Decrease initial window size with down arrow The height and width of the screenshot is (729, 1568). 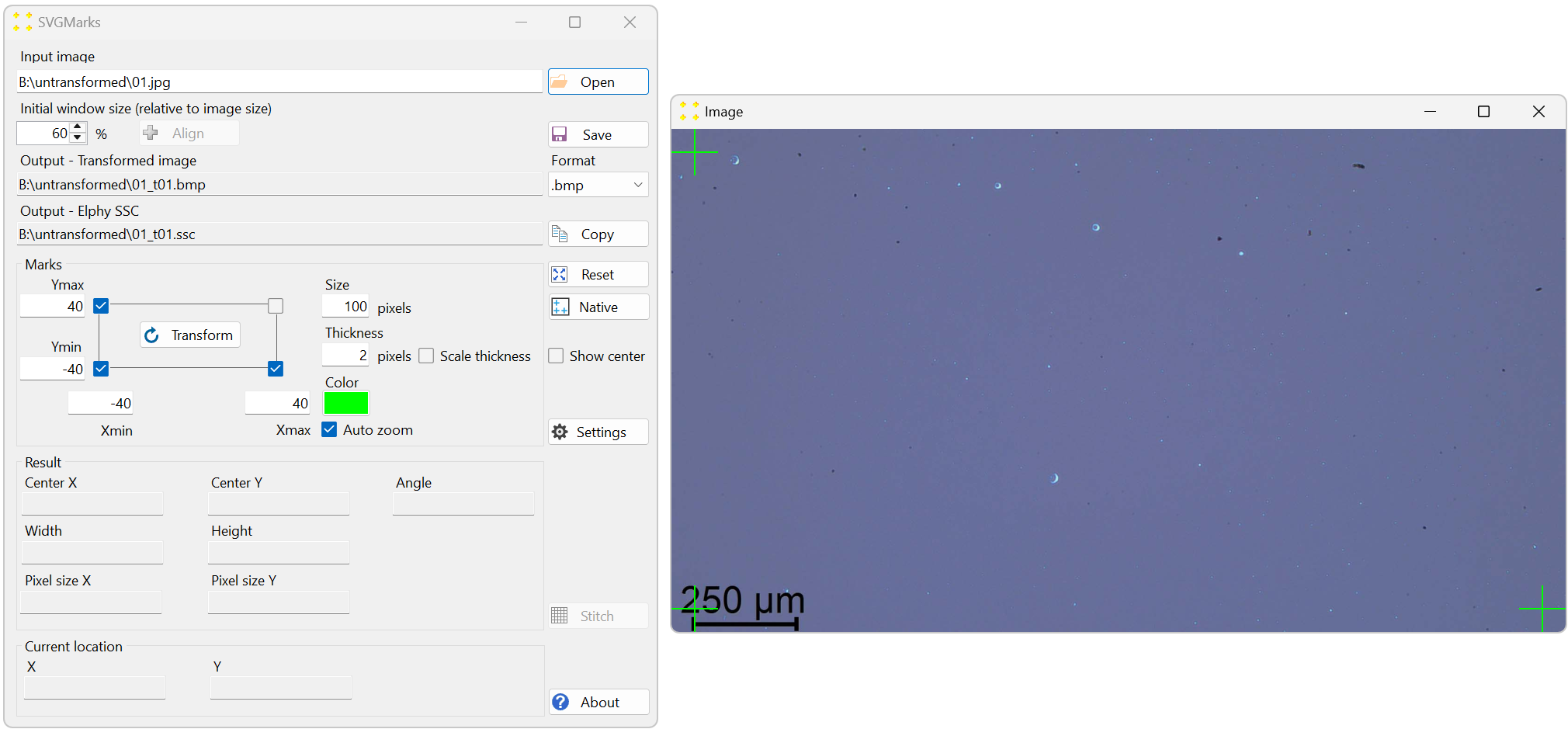[77, 138]
